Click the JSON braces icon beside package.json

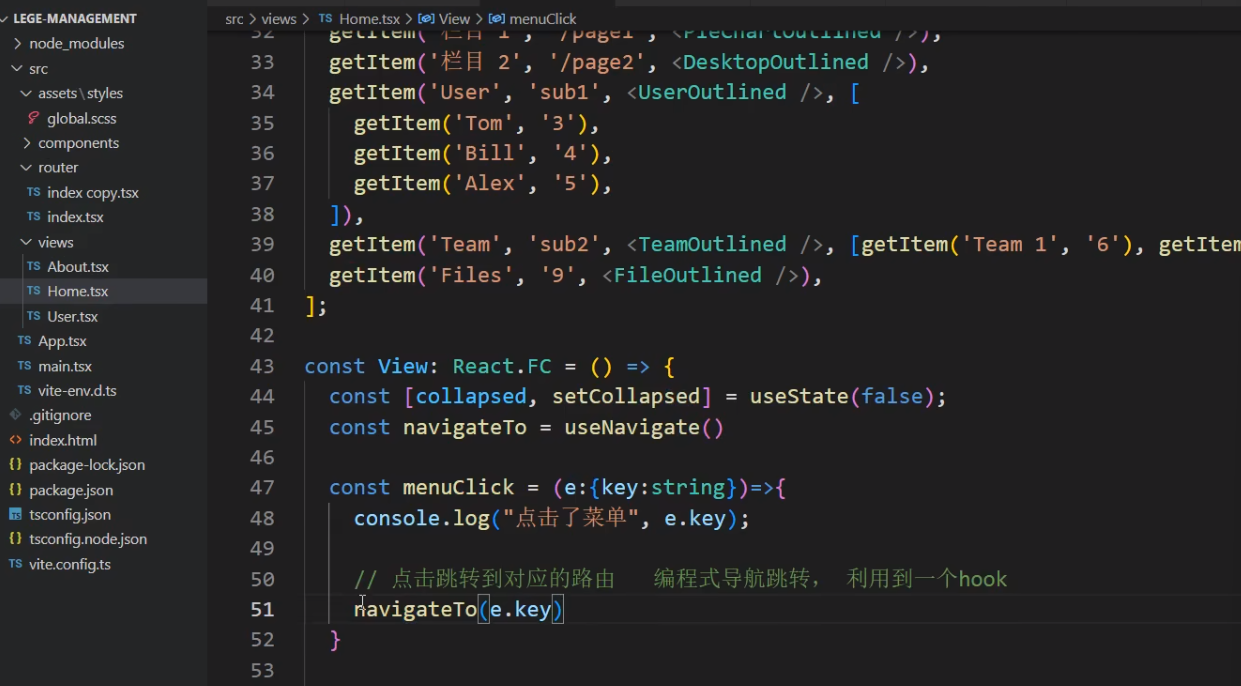tap(15, 490)
